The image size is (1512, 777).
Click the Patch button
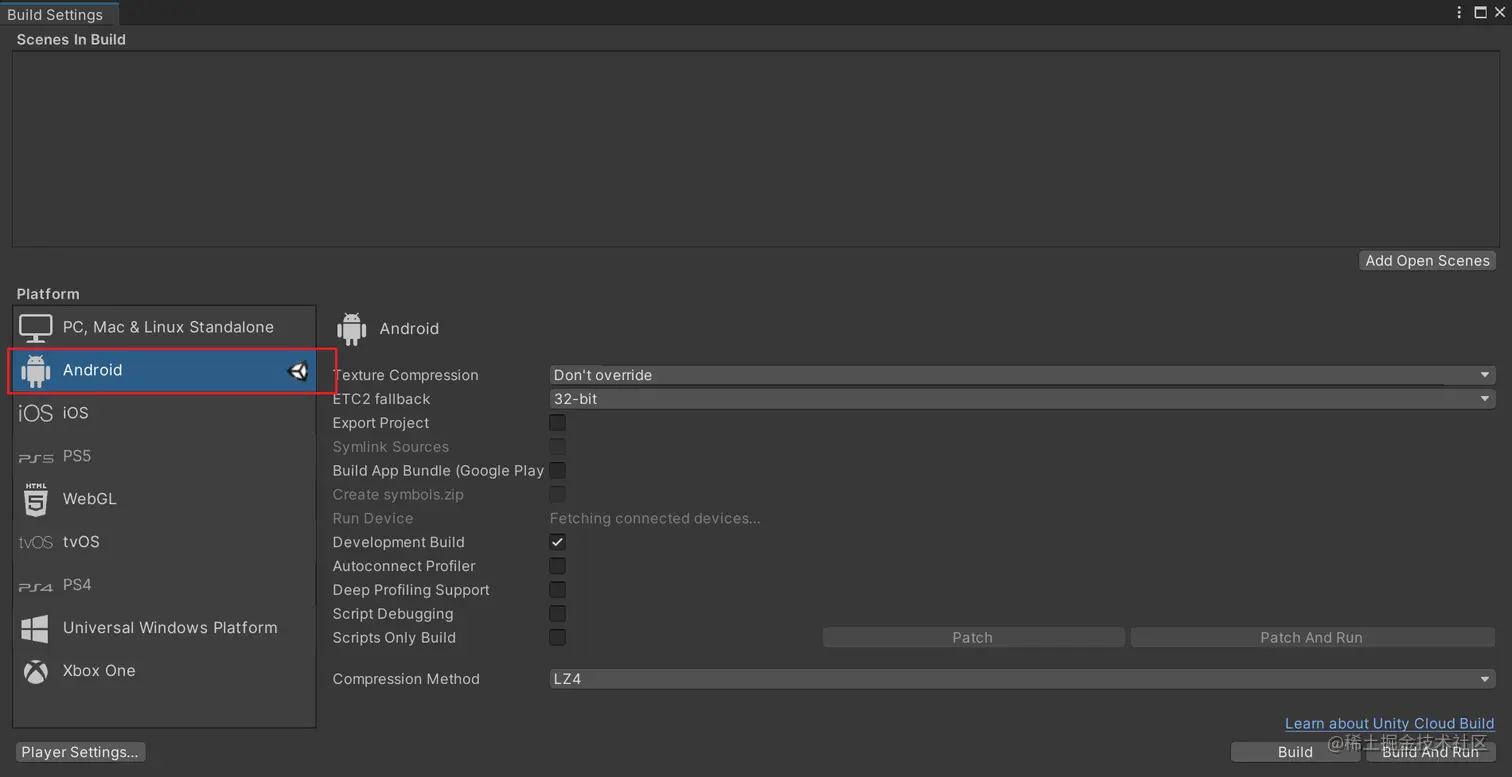[973, 638]
